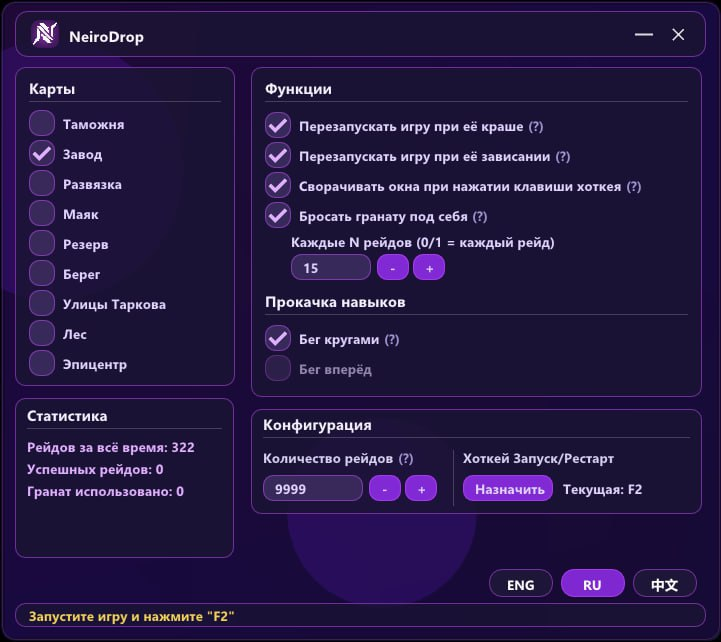Click help icon beside freeze restart option

tap(563, 157)
